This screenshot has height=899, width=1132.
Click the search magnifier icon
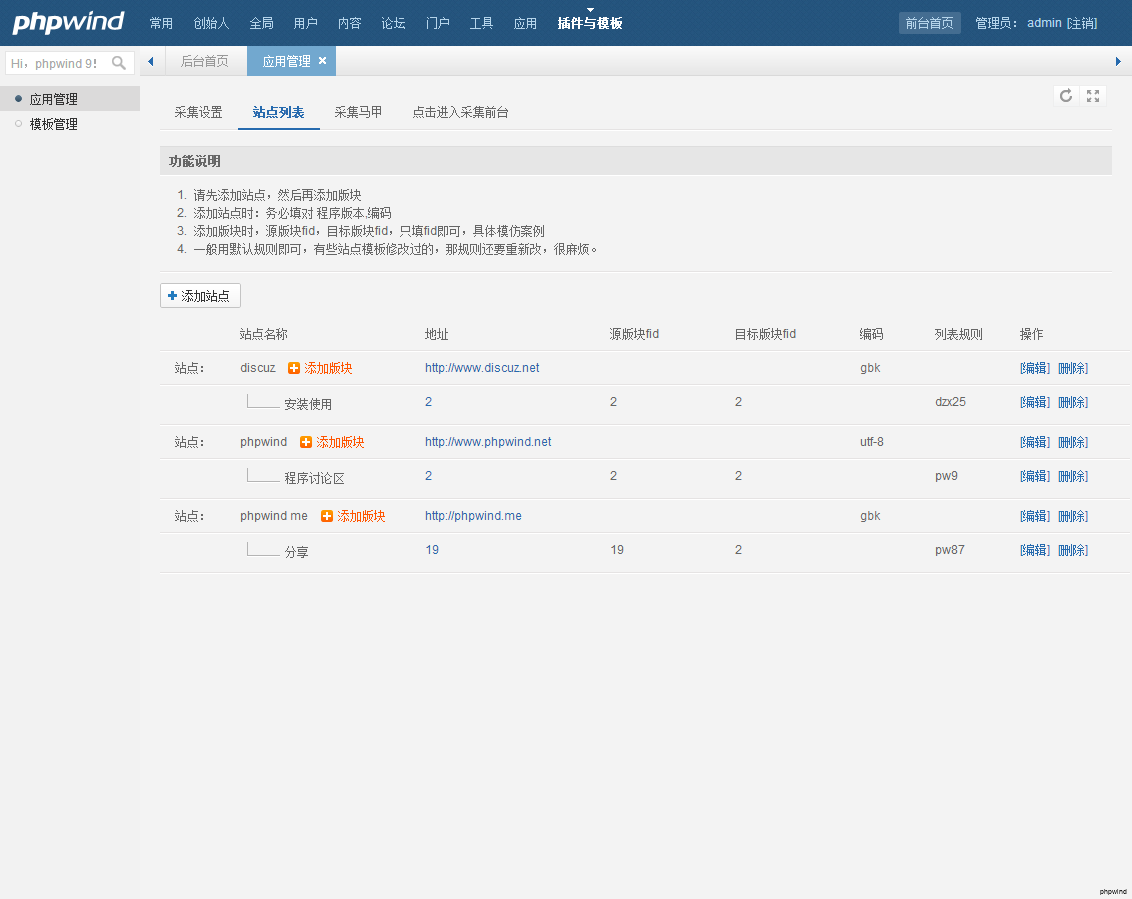coord(119,63)
